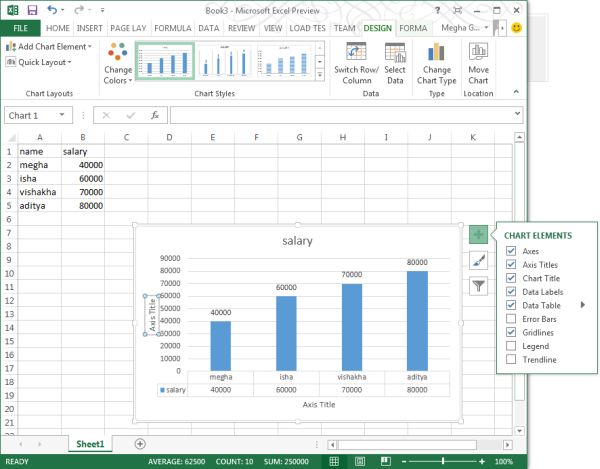
Task: Click the formula bar Cancel X icon
Action: pyautogui.click(x=106, y=115)
